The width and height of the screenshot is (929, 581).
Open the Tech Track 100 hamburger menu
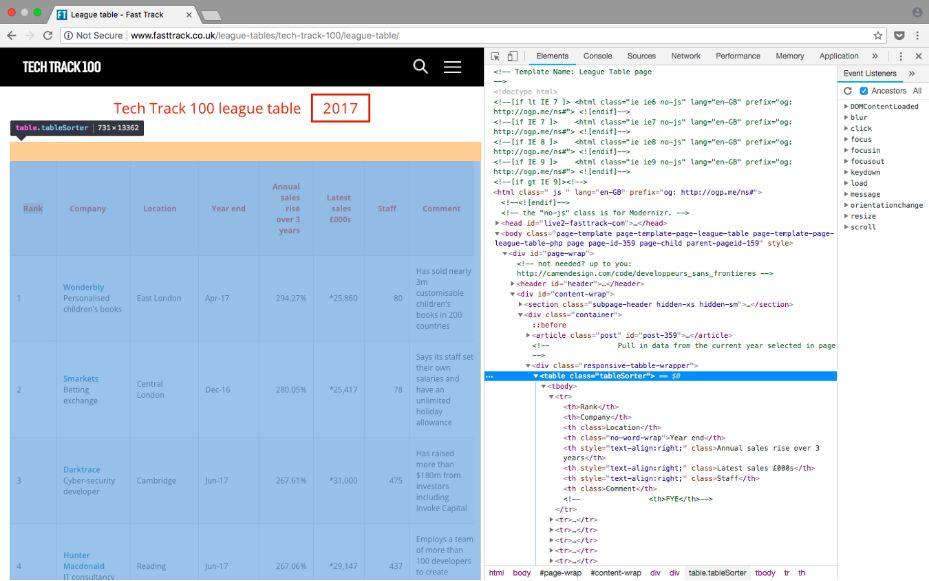pos(452,66)
